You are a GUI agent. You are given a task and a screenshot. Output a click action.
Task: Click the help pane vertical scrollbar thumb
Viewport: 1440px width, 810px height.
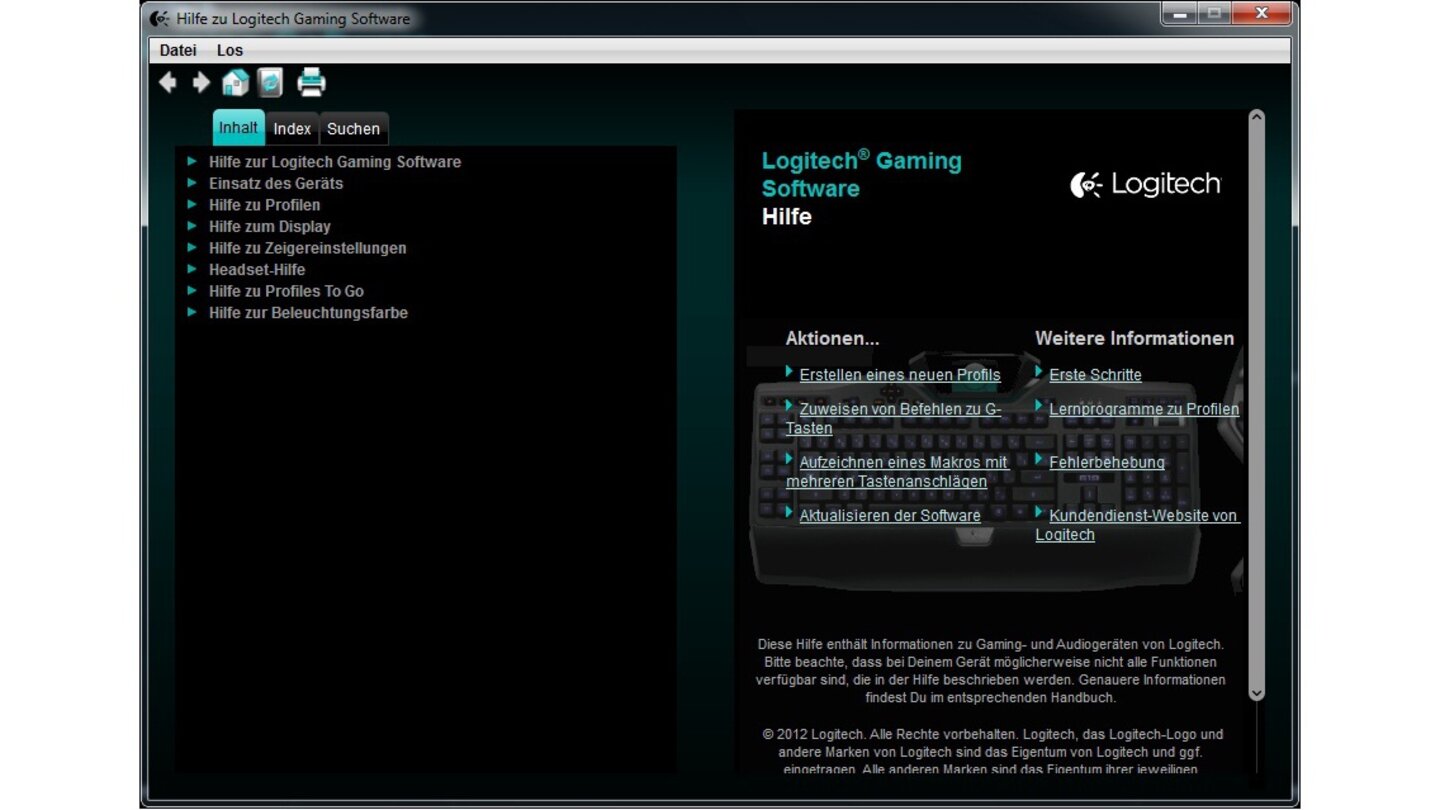[x=1257, y=405]
